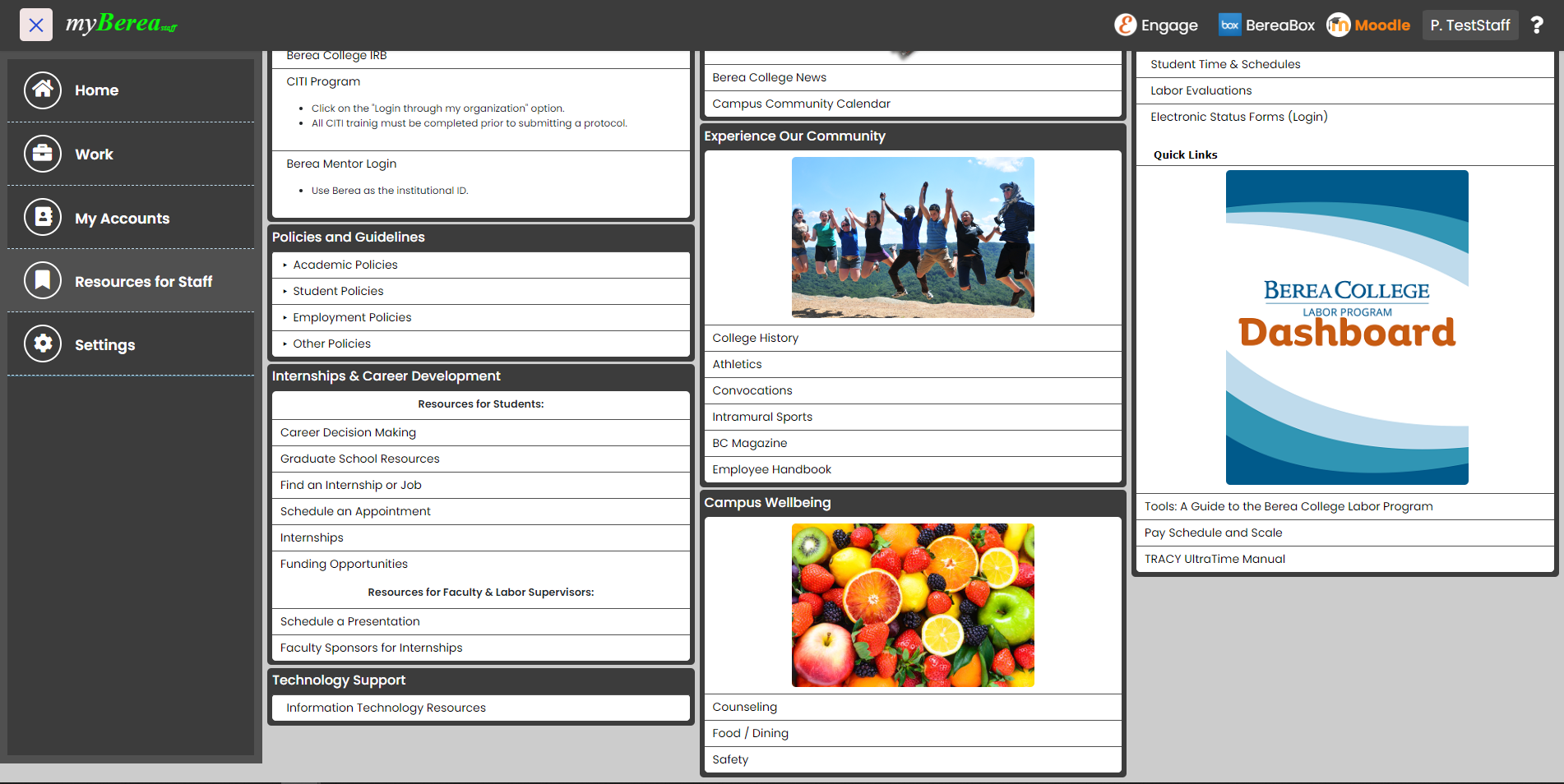Image resolution: width=1564 pixels, height=784 pixels.
Task: Open the P. TestStaff user menu
Action: tap(1469, 25)
